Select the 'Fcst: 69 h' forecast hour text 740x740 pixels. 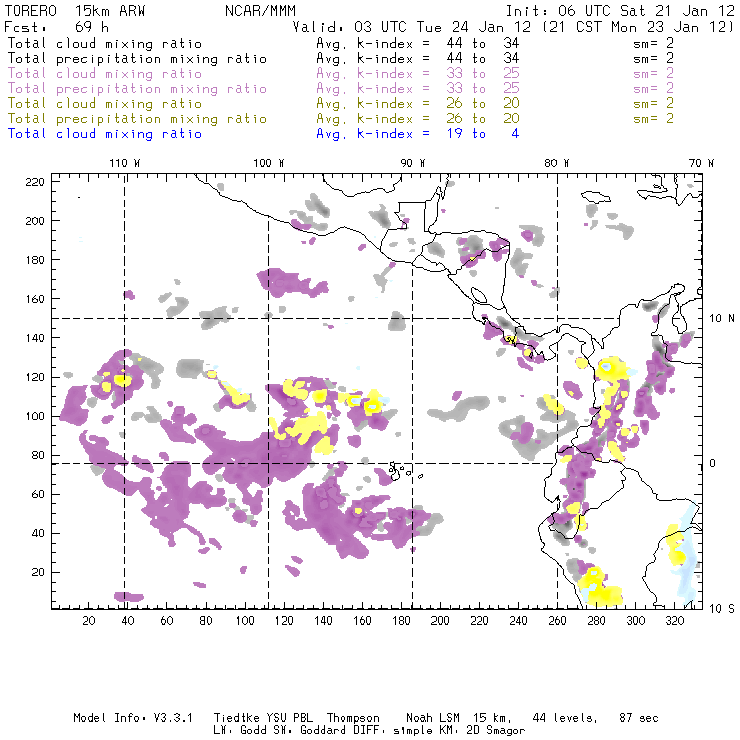click(56, 27)
